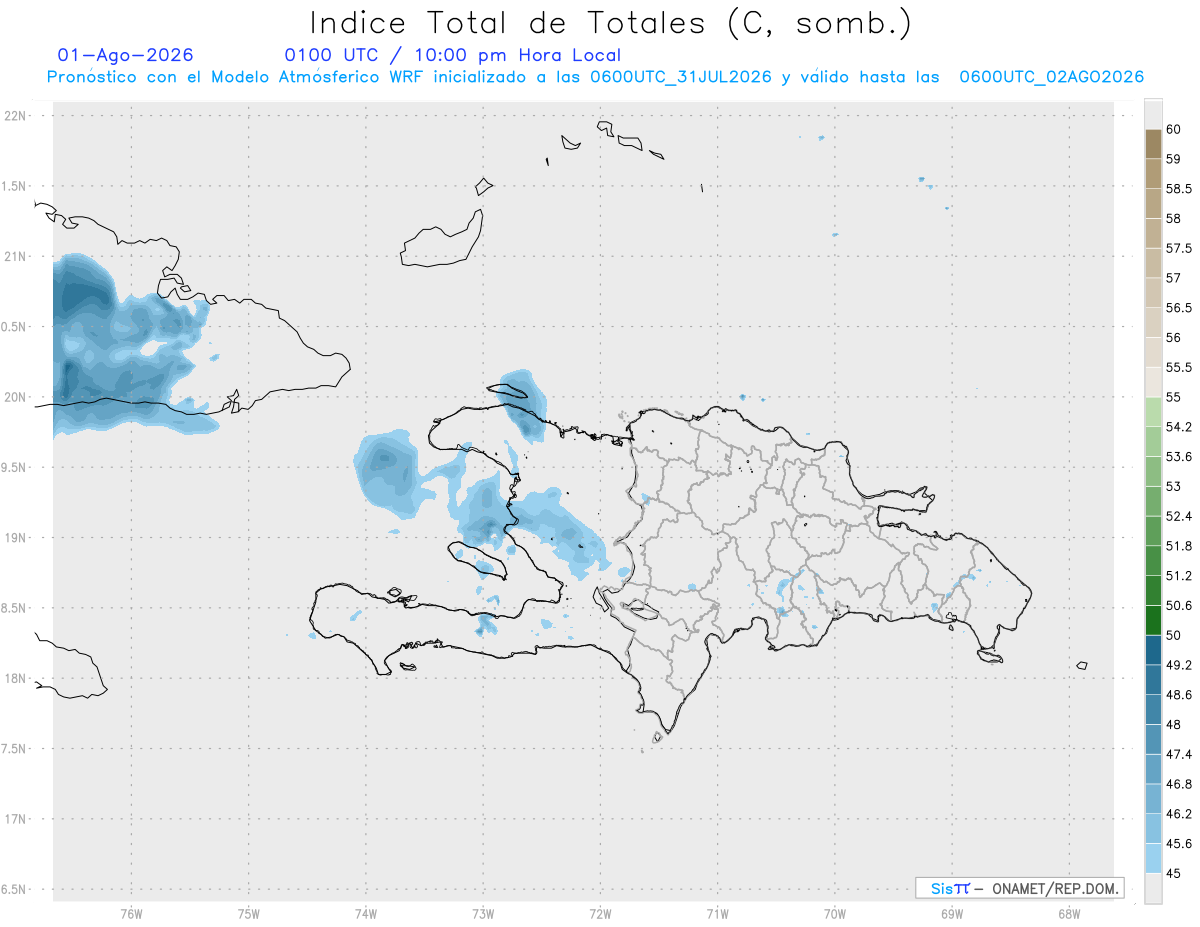Screen dimensions: 1200x927
Task: Click the lightest blue swatch between 45 and 45.6
Action: pos(1153,858)
